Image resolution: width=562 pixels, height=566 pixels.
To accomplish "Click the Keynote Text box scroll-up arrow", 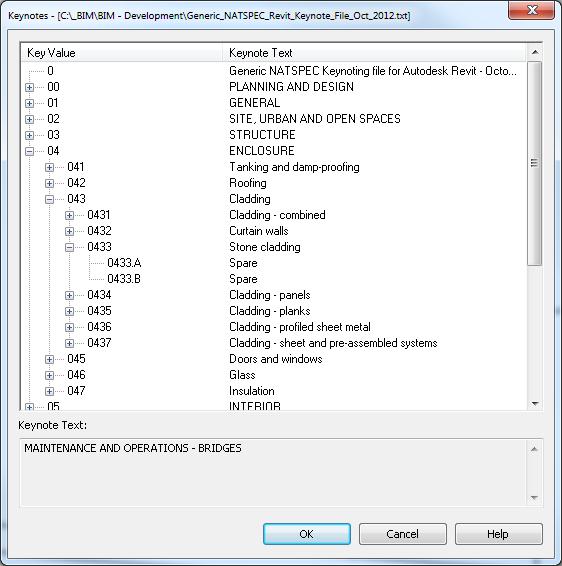I will click(534, 449).
